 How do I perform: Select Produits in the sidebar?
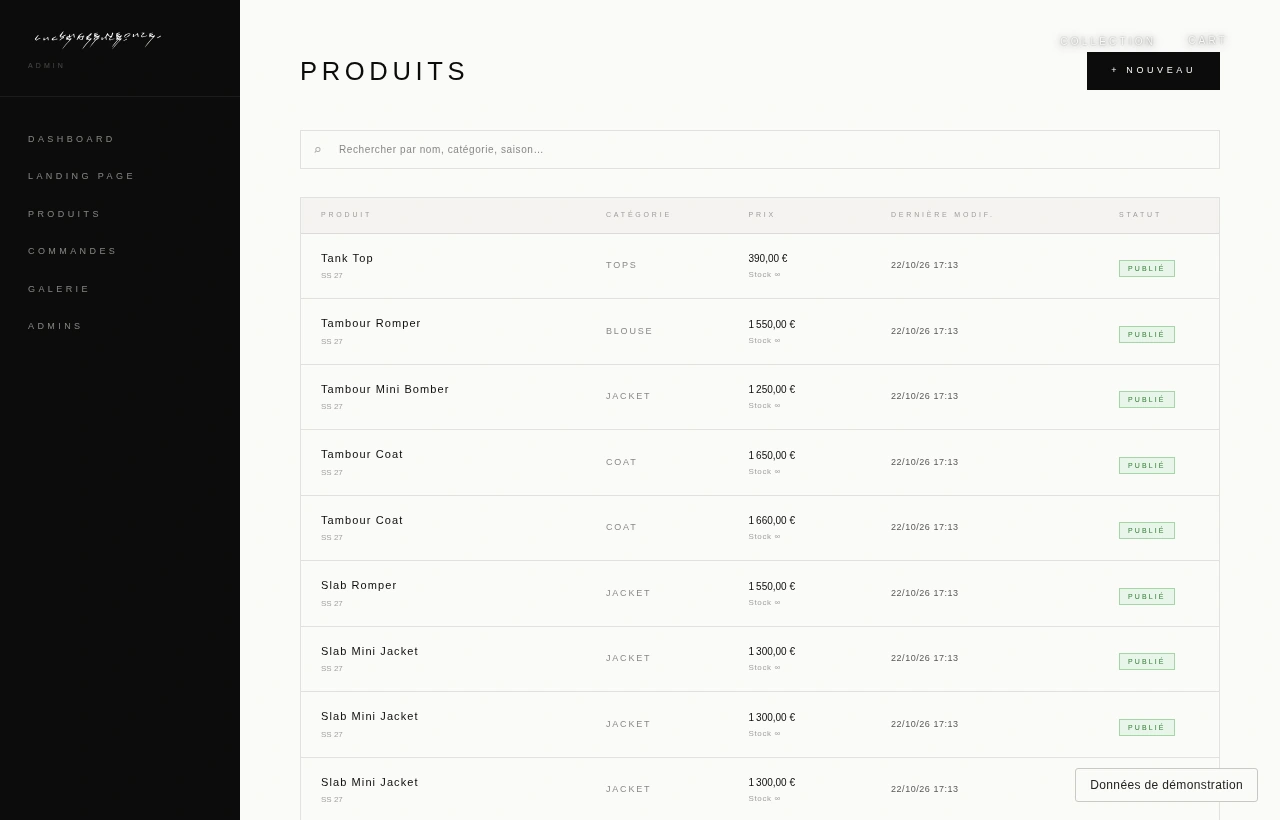tap(64, 214)
